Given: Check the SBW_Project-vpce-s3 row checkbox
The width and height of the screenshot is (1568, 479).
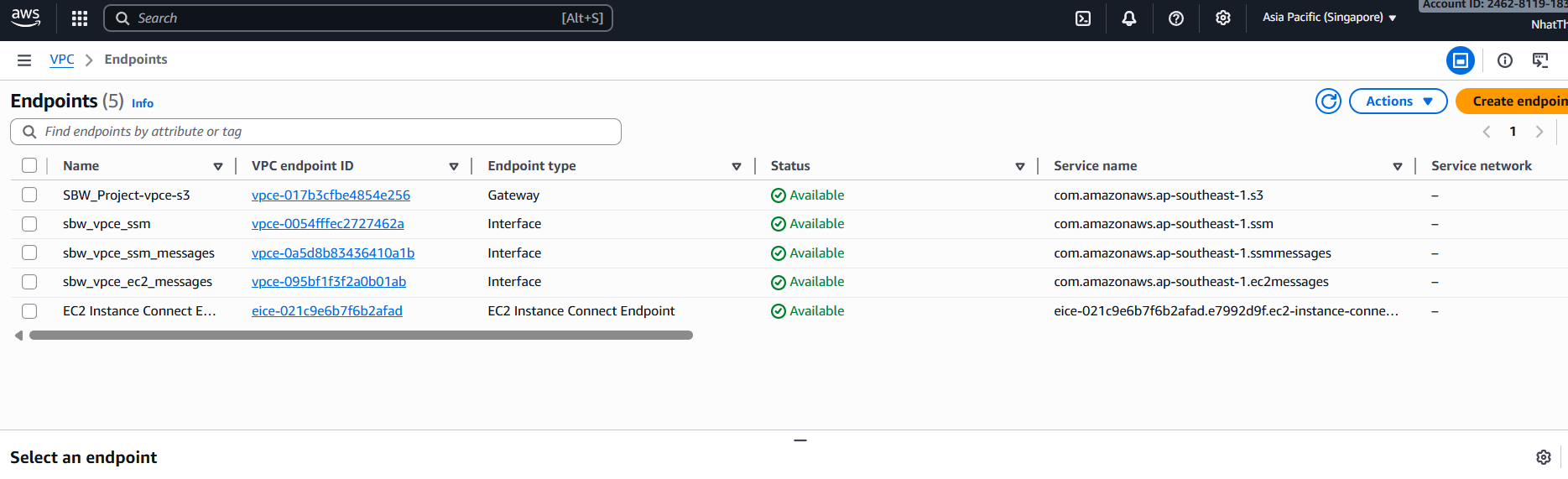Looking at the screenshot, I should point(29,195).
